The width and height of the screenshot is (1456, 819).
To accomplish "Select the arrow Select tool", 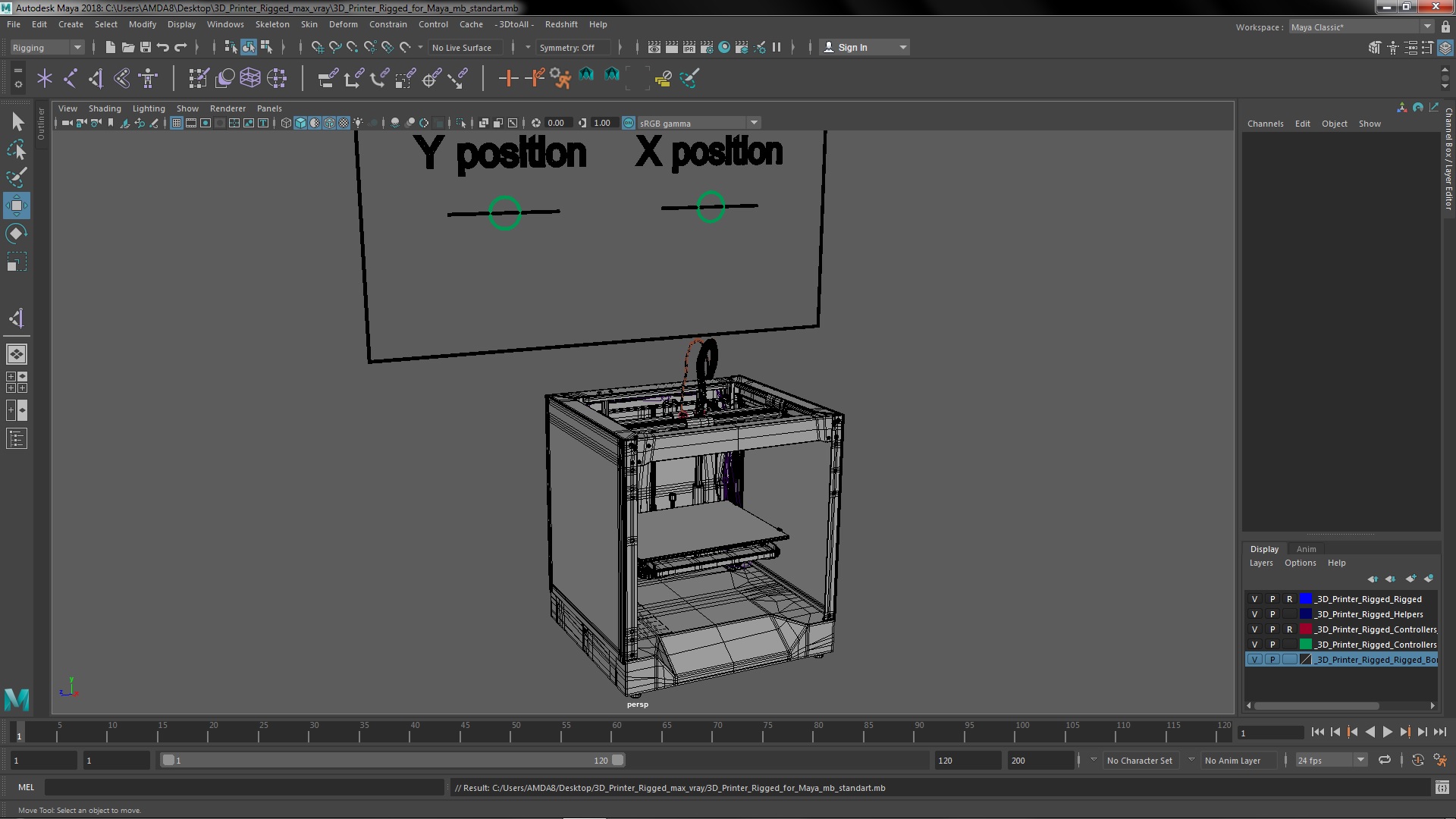I will (x=17, y=122).
